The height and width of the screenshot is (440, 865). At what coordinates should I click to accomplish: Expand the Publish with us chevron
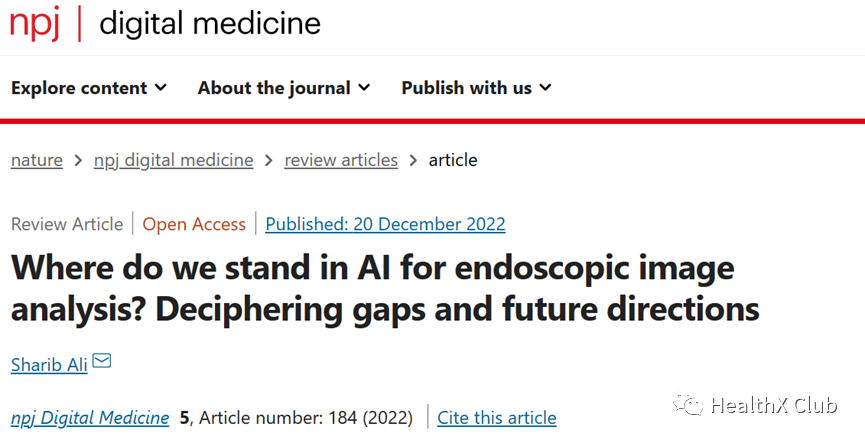coord(545,87)
